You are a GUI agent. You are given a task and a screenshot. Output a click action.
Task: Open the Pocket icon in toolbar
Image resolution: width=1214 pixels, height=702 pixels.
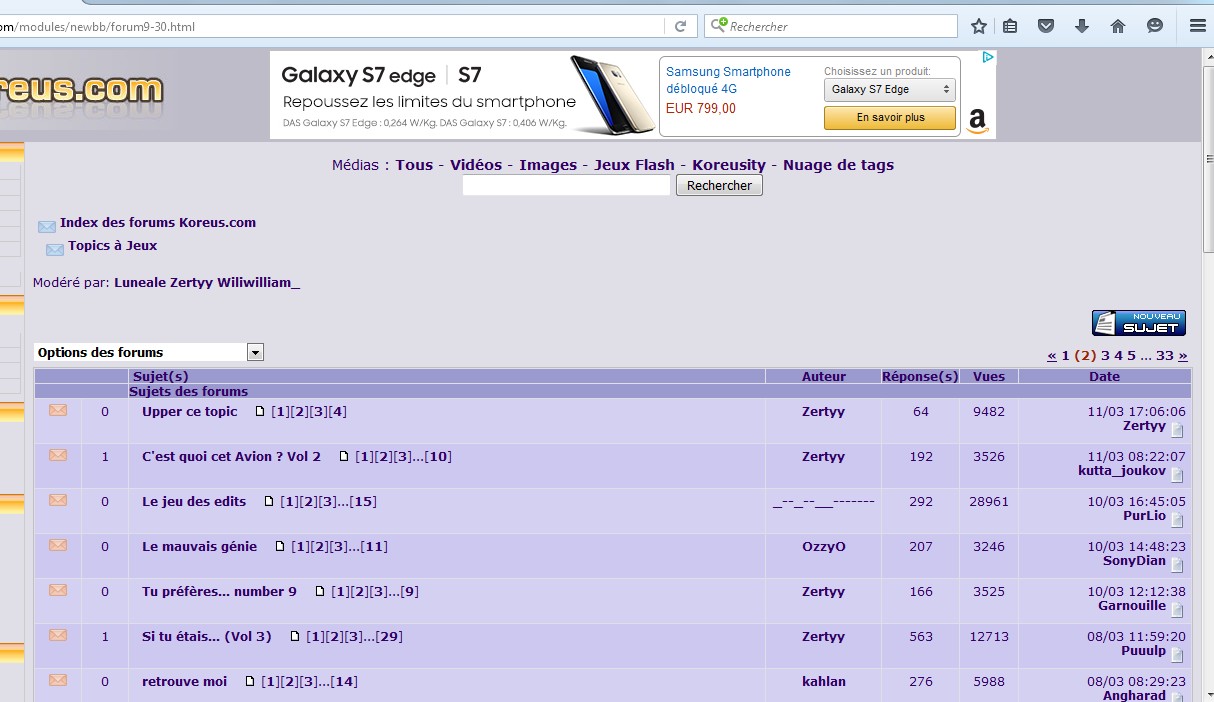coord(1046,26)
